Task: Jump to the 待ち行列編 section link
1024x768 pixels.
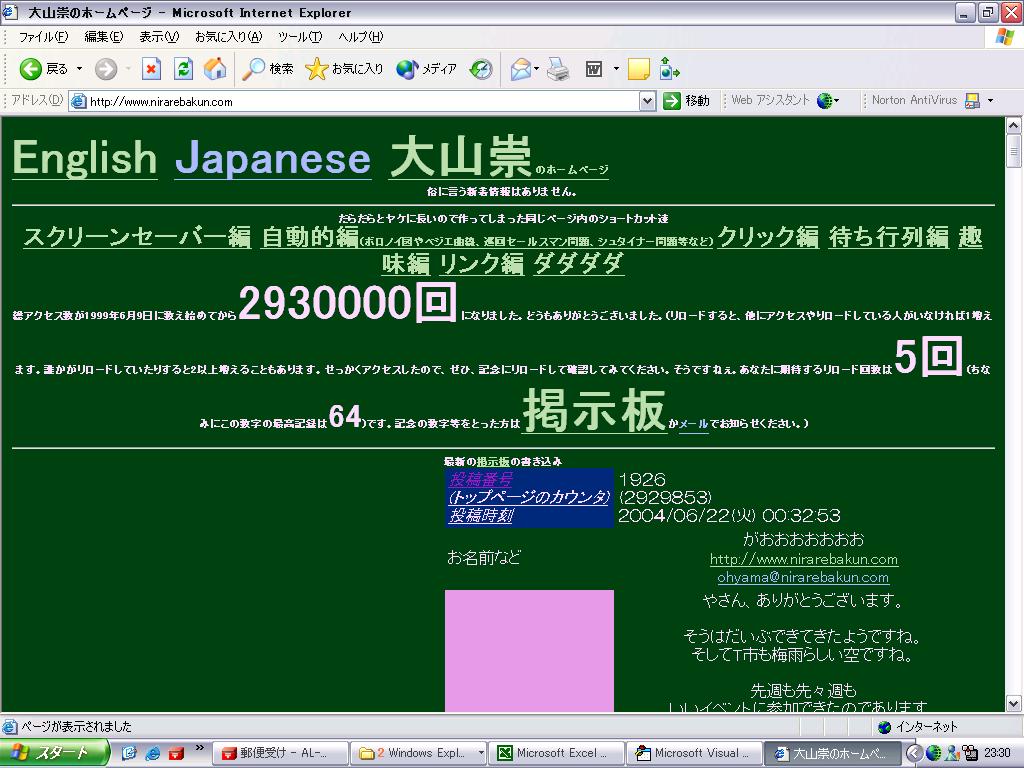Action: click(889, 236)
